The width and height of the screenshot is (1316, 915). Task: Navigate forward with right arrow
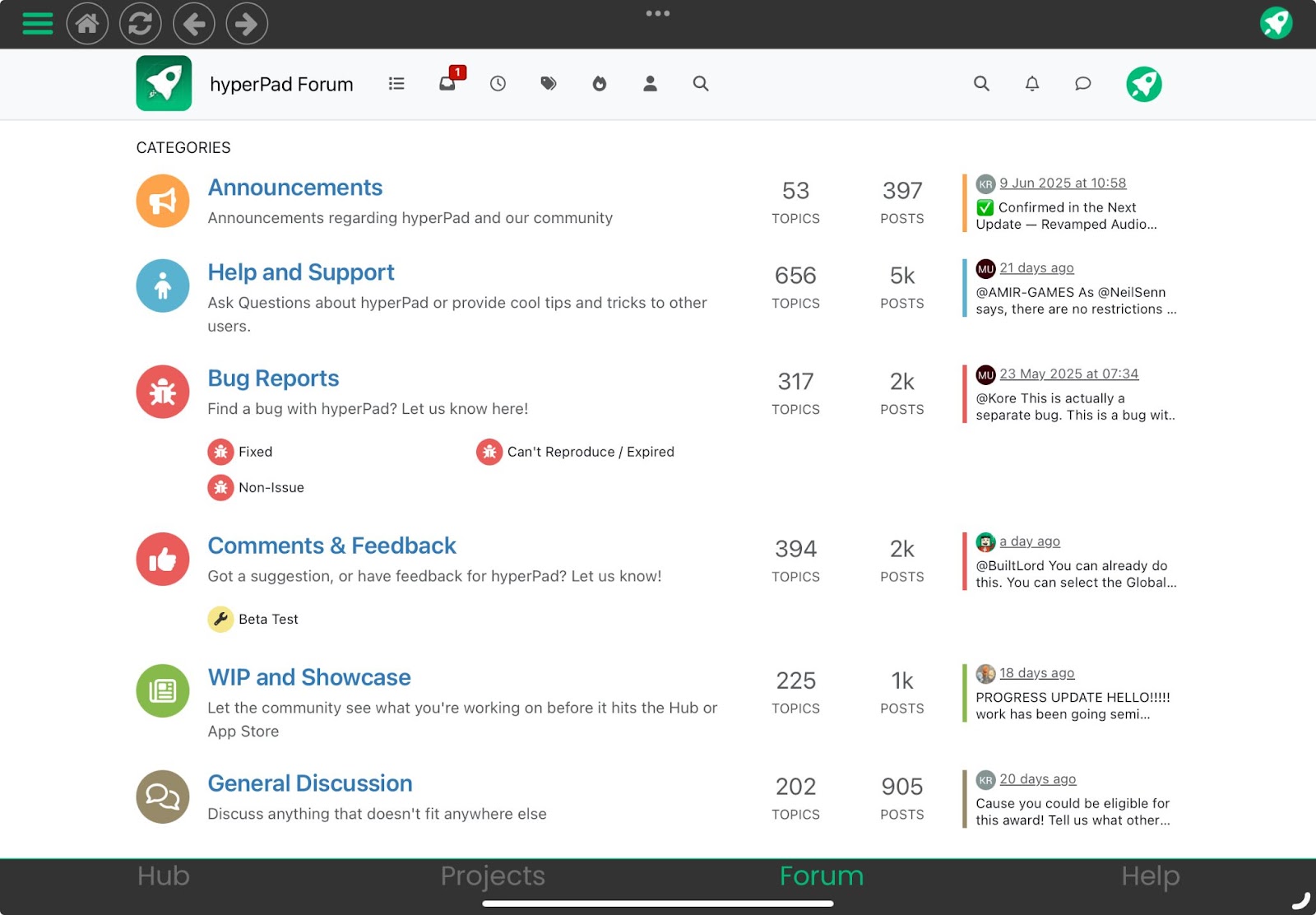247,24
